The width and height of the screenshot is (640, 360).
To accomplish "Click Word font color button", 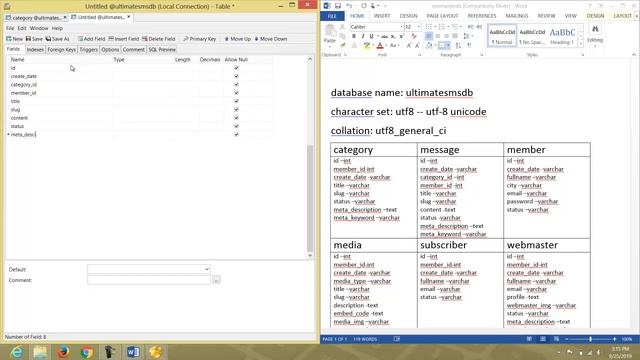I will coord(380,46).
